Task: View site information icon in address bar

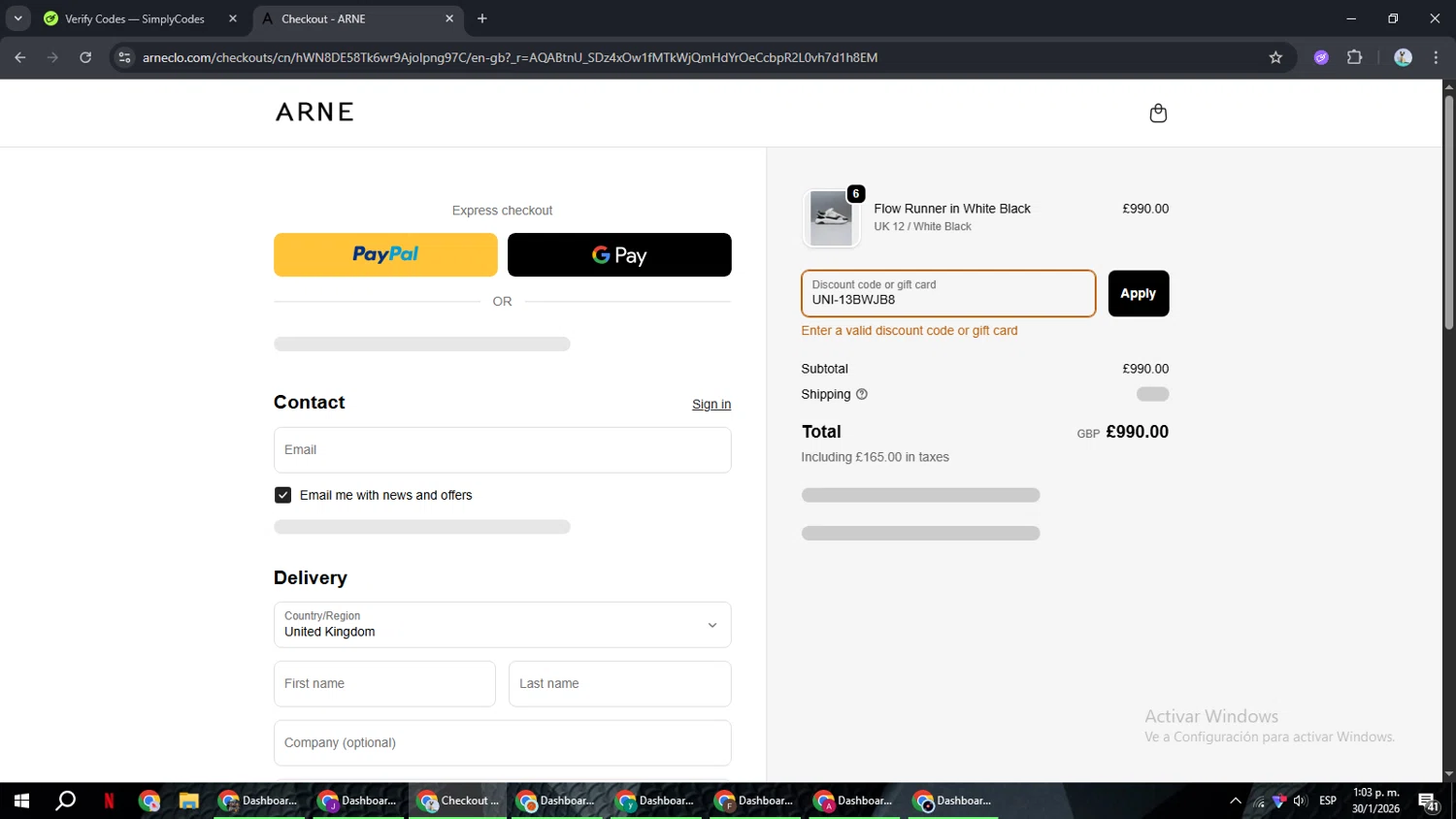Action: coord(124,57)
